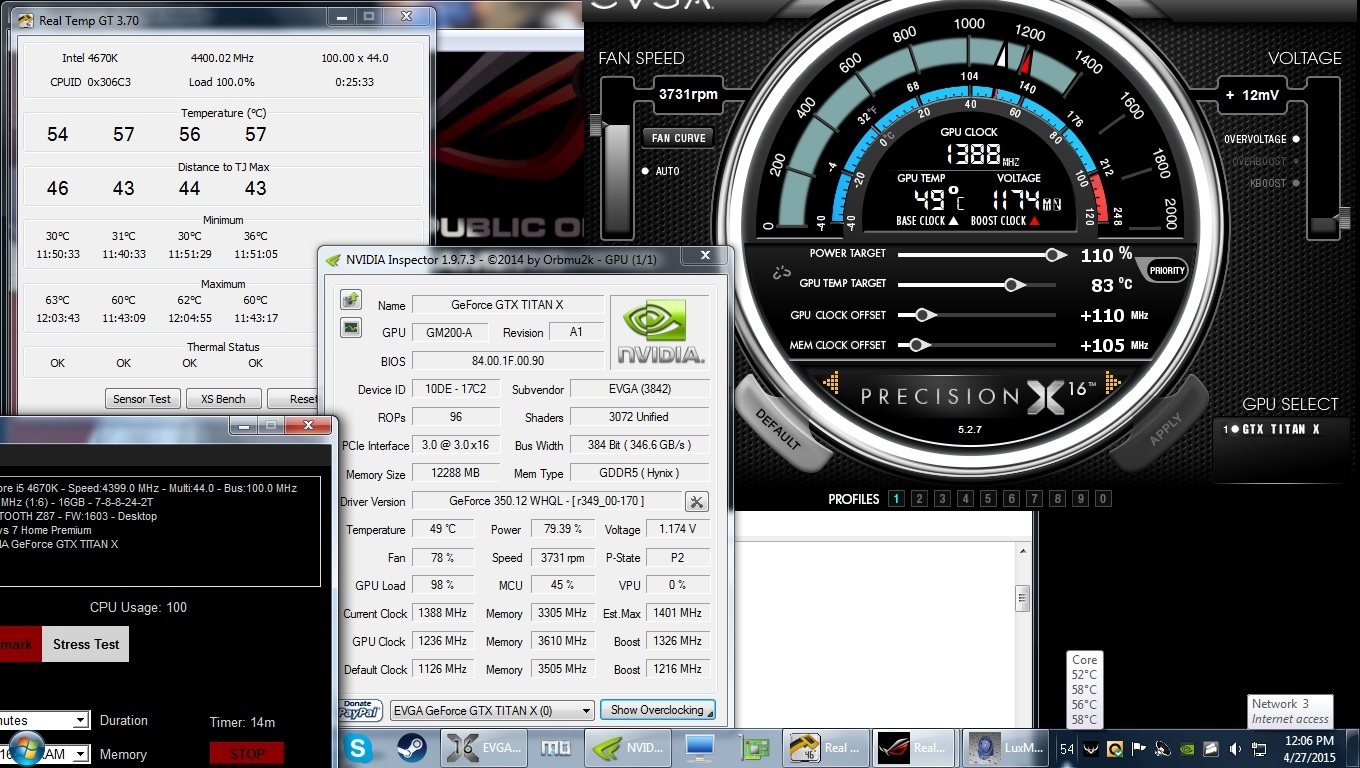Click the wrench icon beside Driver Version
Screen dimensions: 1360x768
click(696, 501)
